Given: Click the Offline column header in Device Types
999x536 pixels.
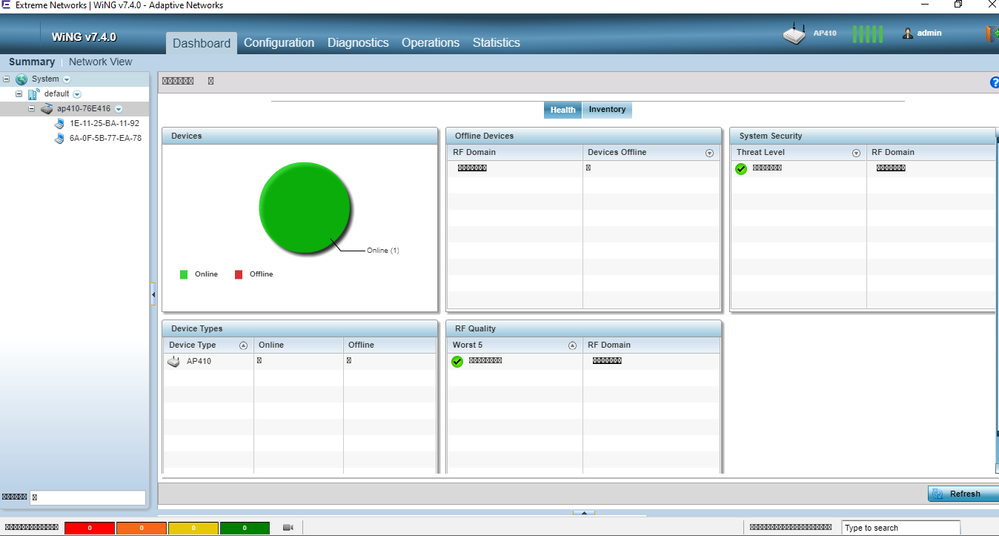Looking at the screenshot, I should coord(361,345).
